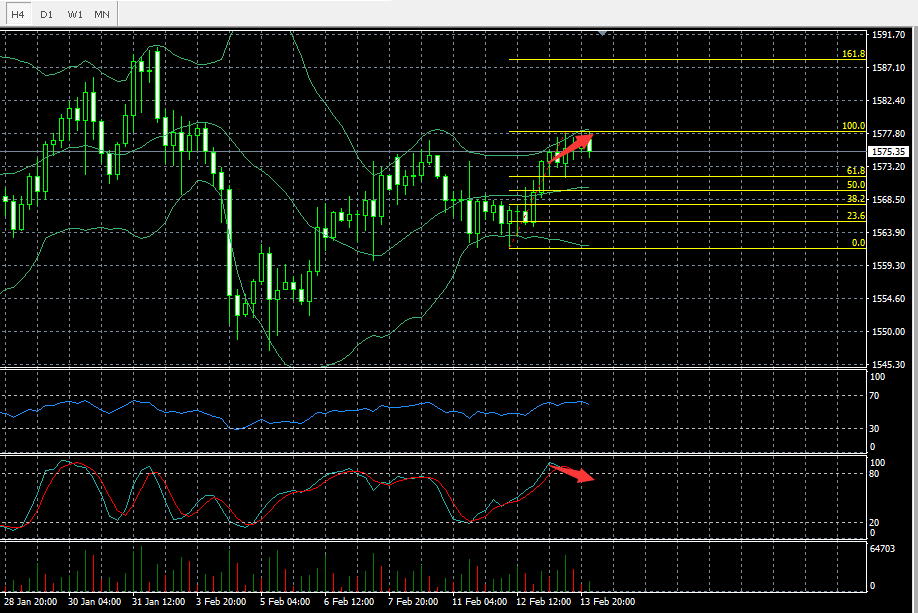The image size is (918, 613).
Task: Click the 6 Feb 12:00 time label
Action: pos(350,602)
